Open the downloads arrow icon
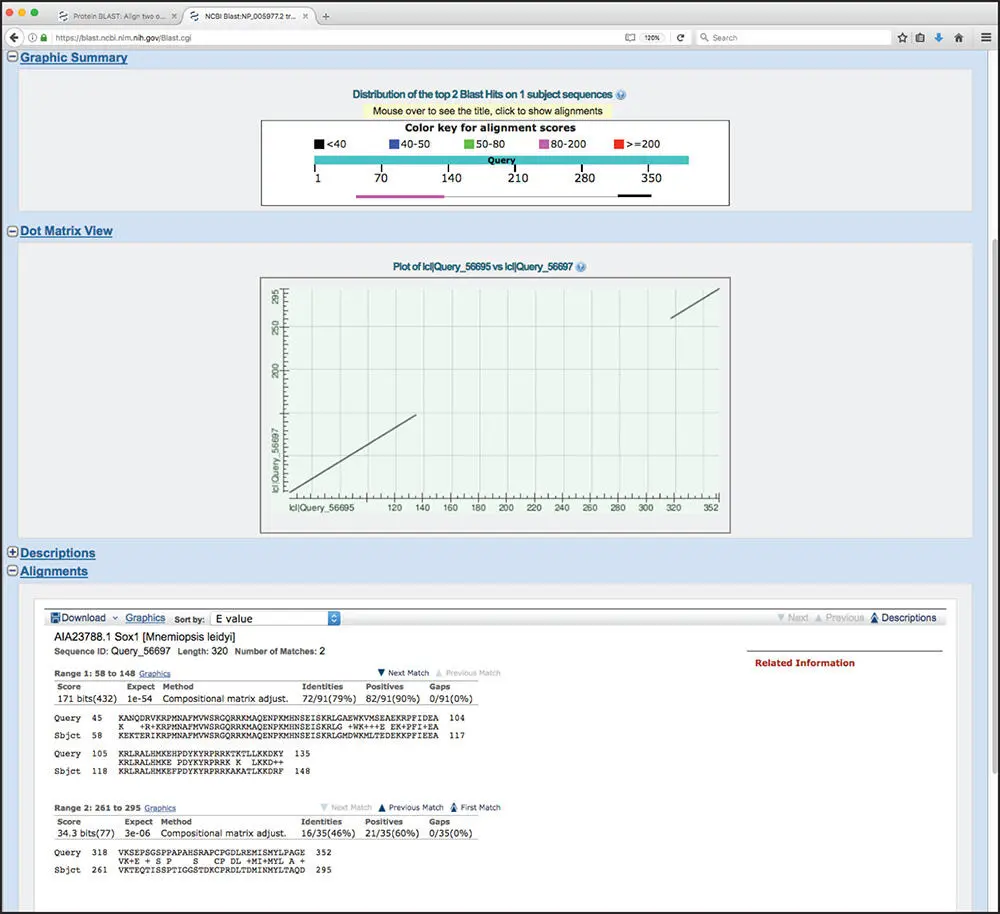 coord(939,38)
